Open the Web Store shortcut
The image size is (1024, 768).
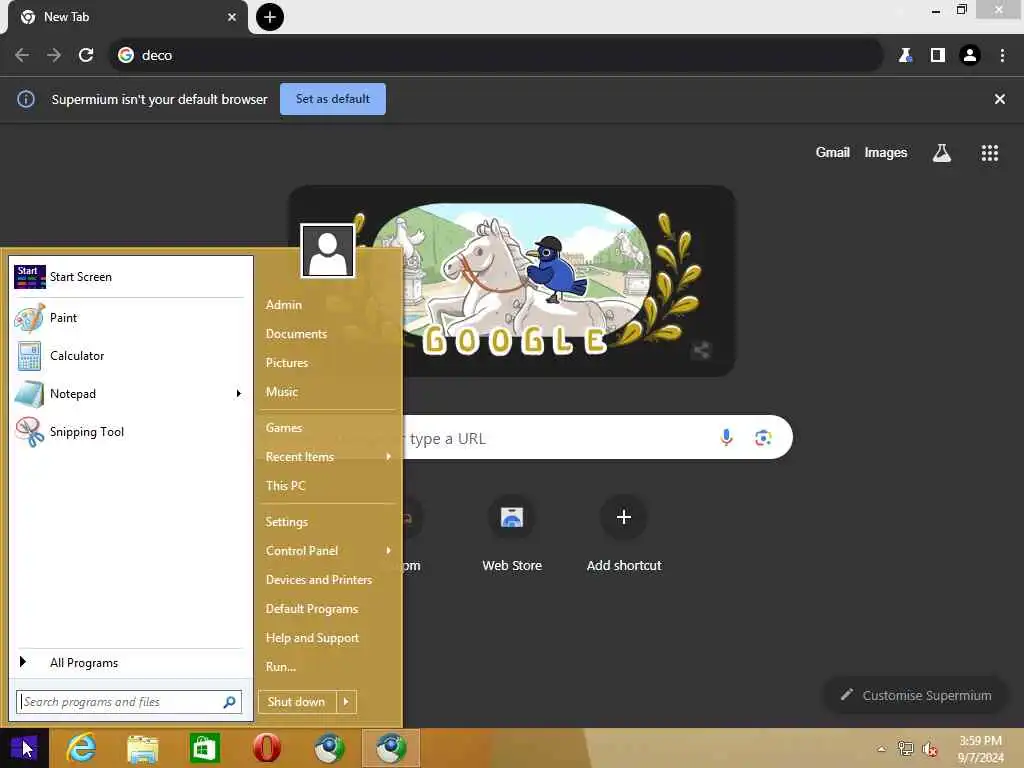(x=512, y=534)
